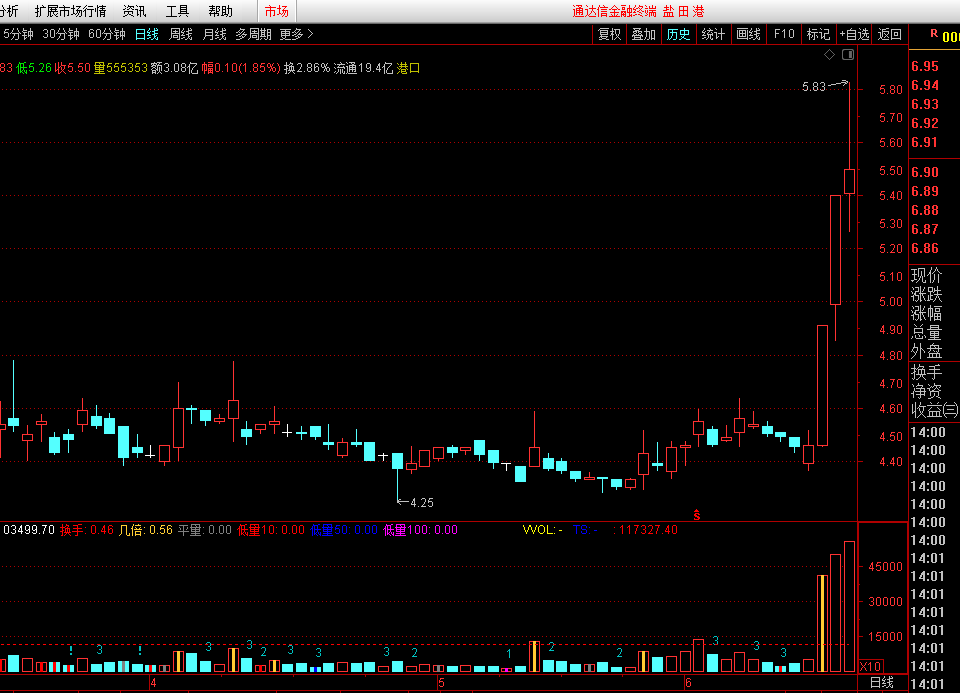Click the 港口 sector label
Viewport: 960px width, 693px height.
408,68
